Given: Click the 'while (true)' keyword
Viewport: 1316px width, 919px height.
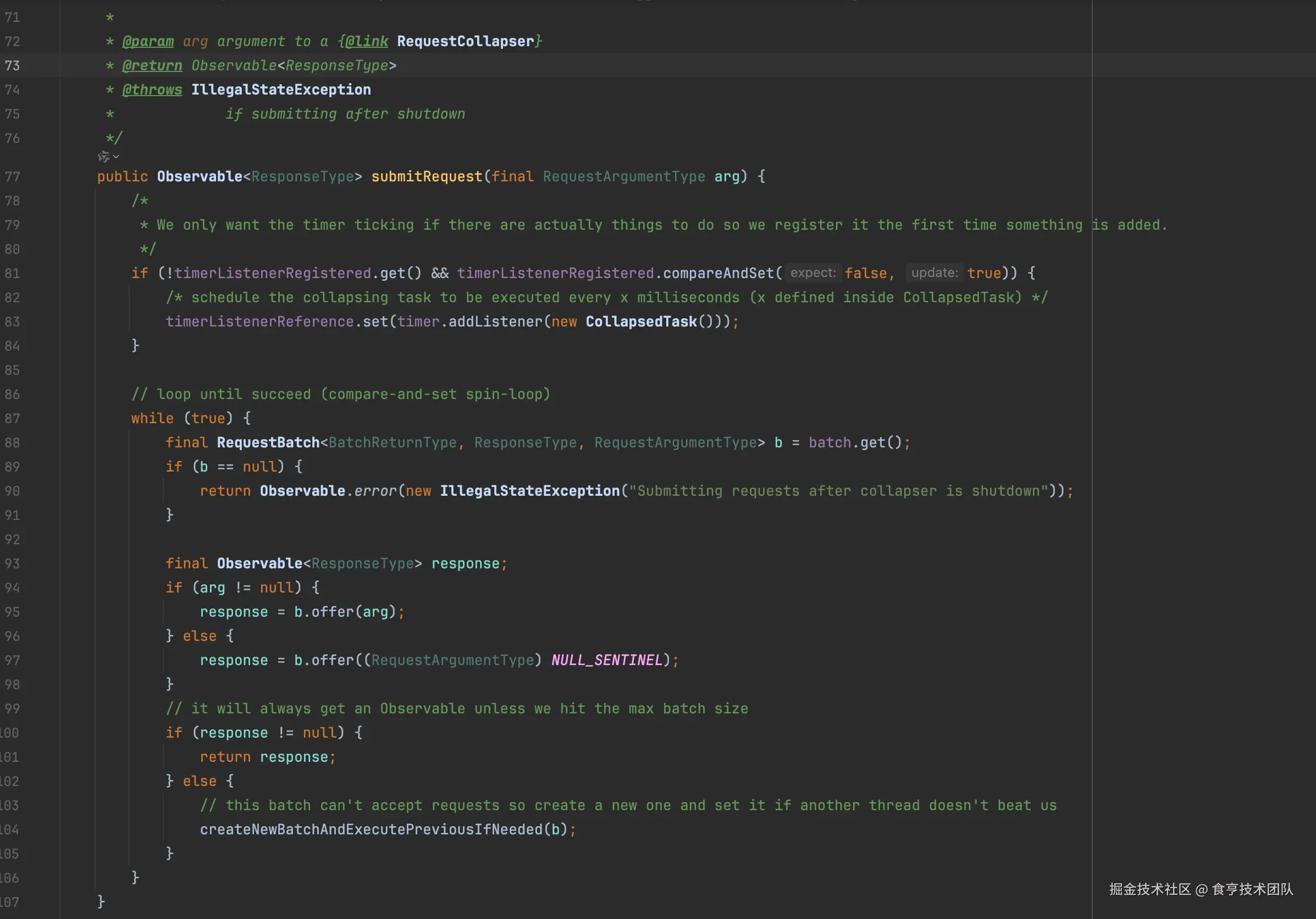Looking at the screenshot, I should pyautogui.click(x=152, y=418).
